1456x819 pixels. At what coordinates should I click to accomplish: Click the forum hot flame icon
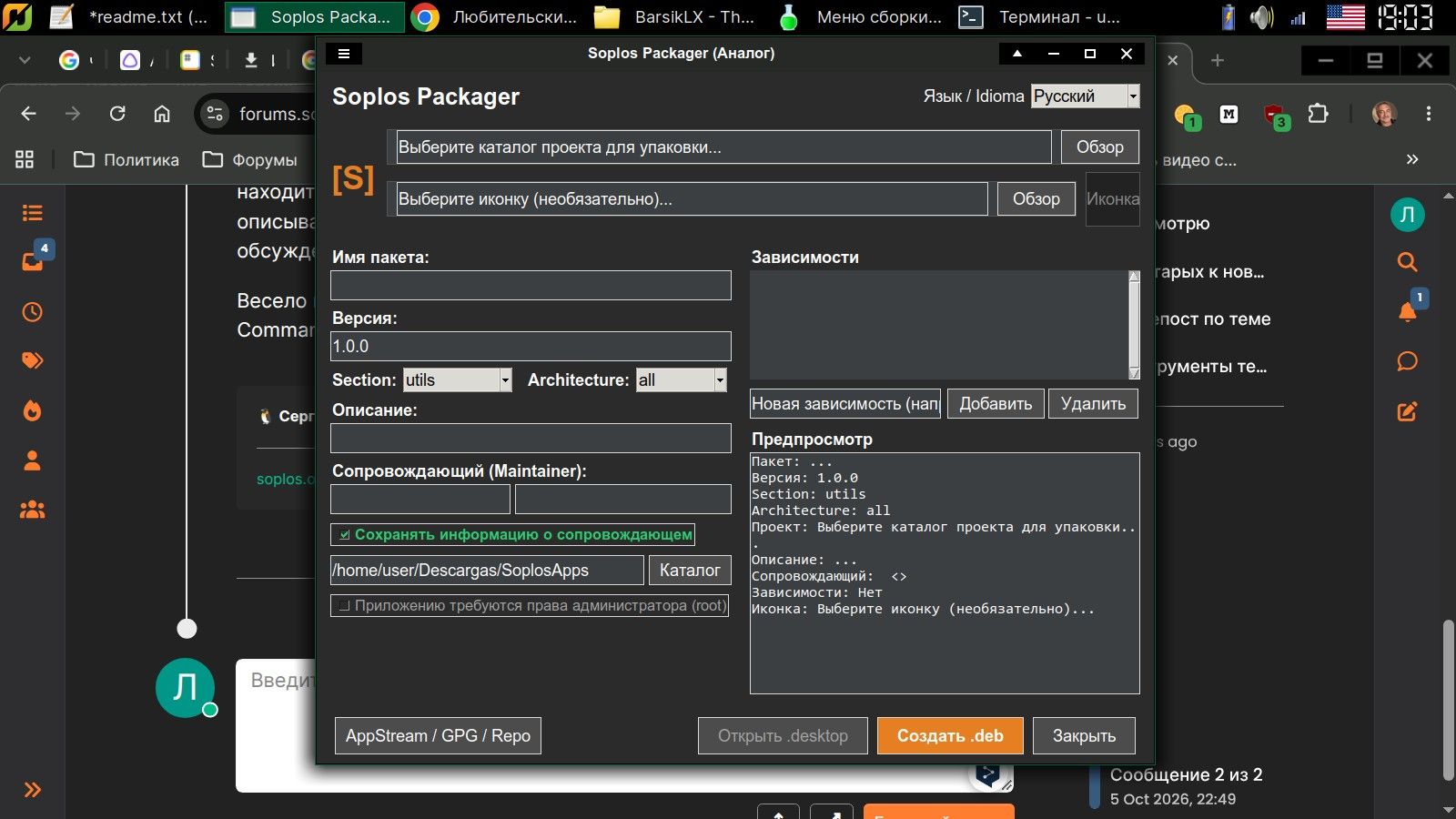pos(32,410)
